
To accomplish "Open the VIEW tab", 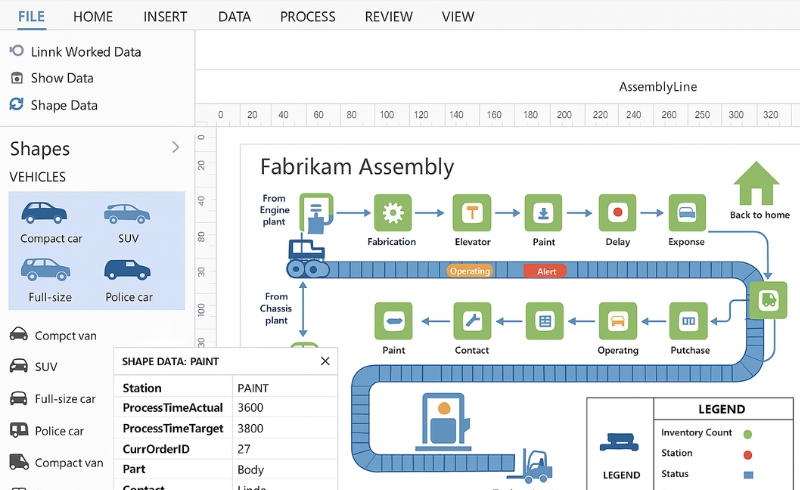I will coord(458,16).
